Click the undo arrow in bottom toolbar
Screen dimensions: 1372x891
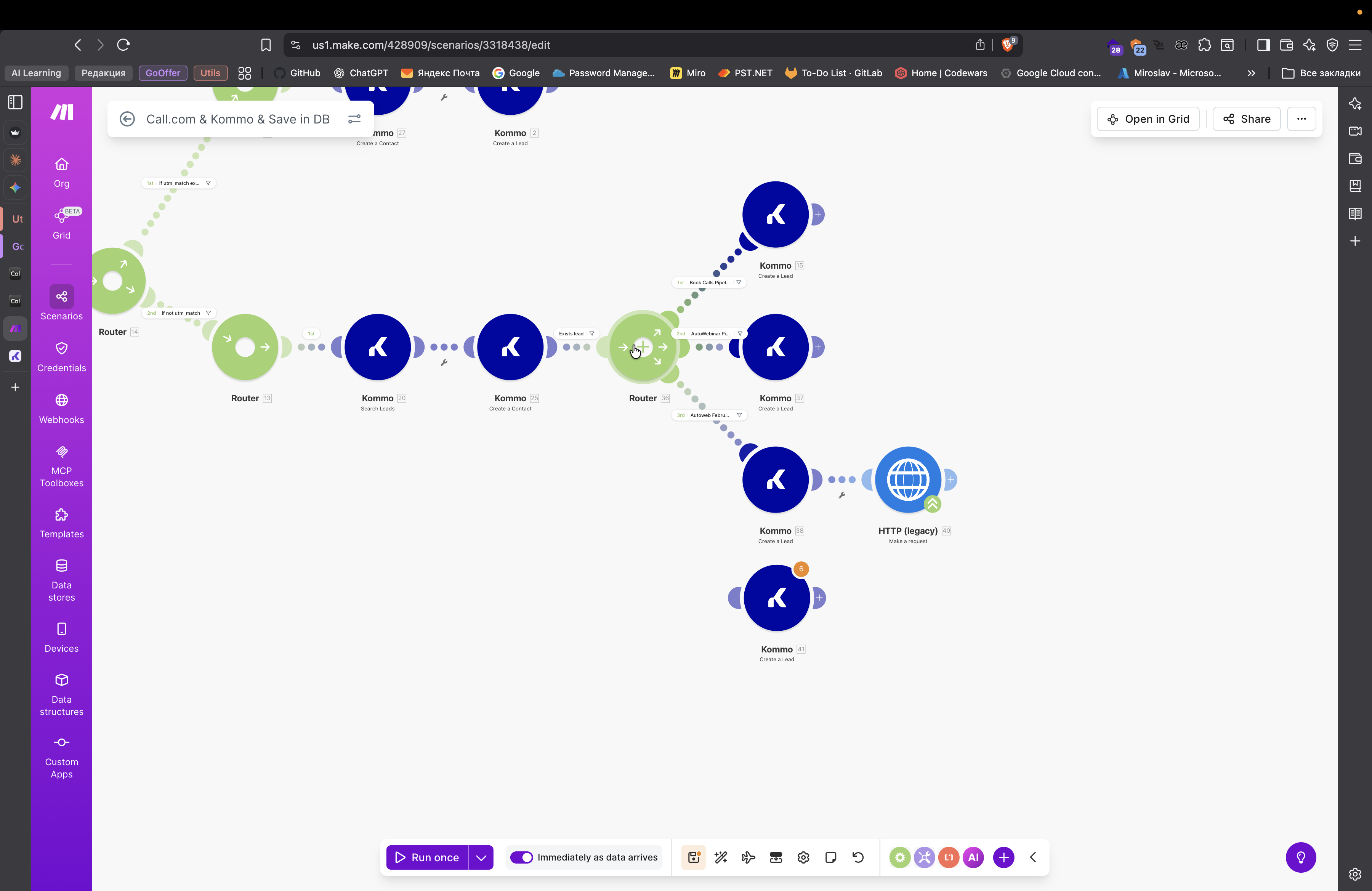click(858, 857)
